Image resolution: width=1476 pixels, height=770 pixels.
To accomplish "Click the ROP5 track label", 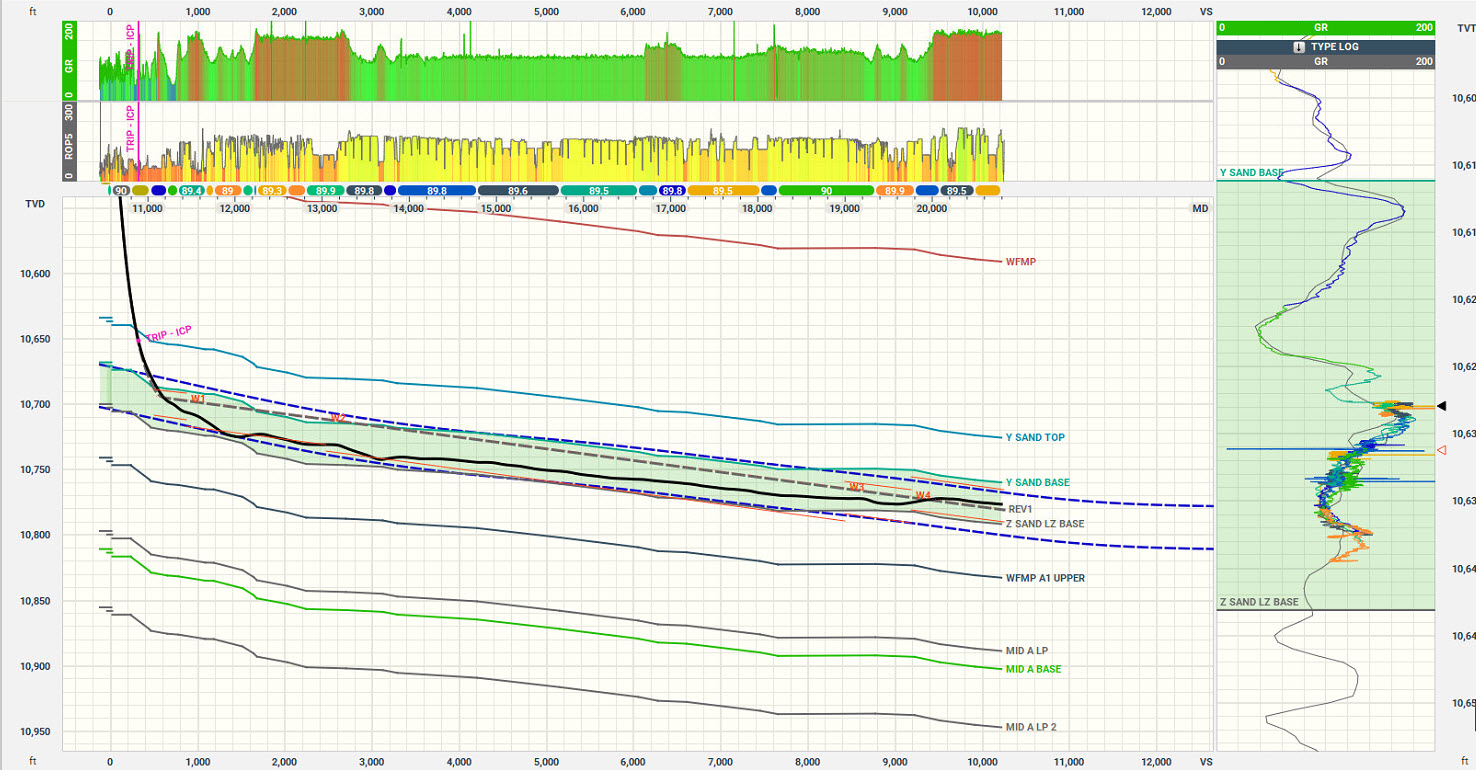I will click(x=69, y=143).
